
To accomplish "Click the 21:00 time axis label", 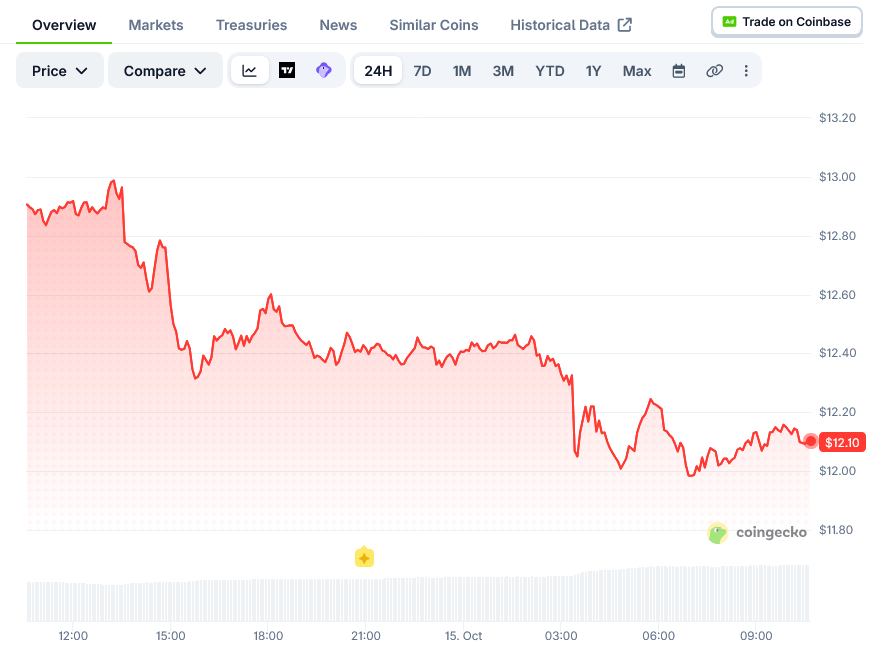I will point(366,635).
